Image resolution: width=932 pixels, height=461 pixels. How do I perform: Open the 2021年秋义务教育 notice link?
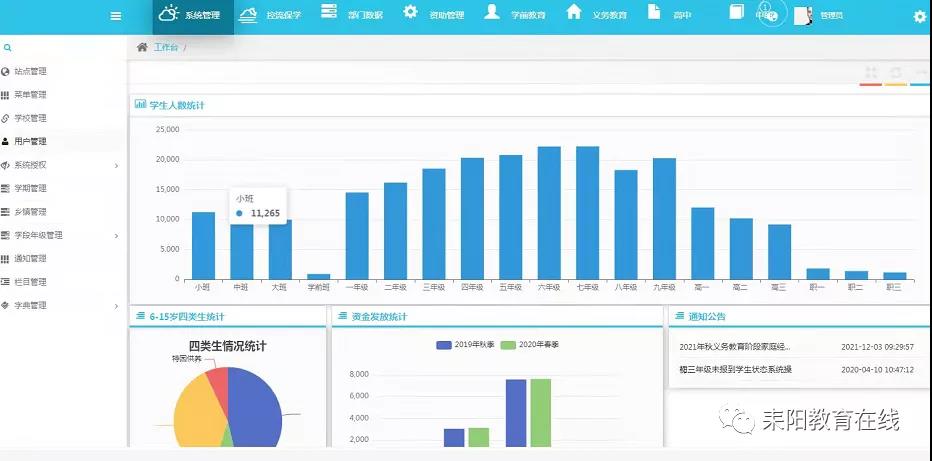coord(735,347)
